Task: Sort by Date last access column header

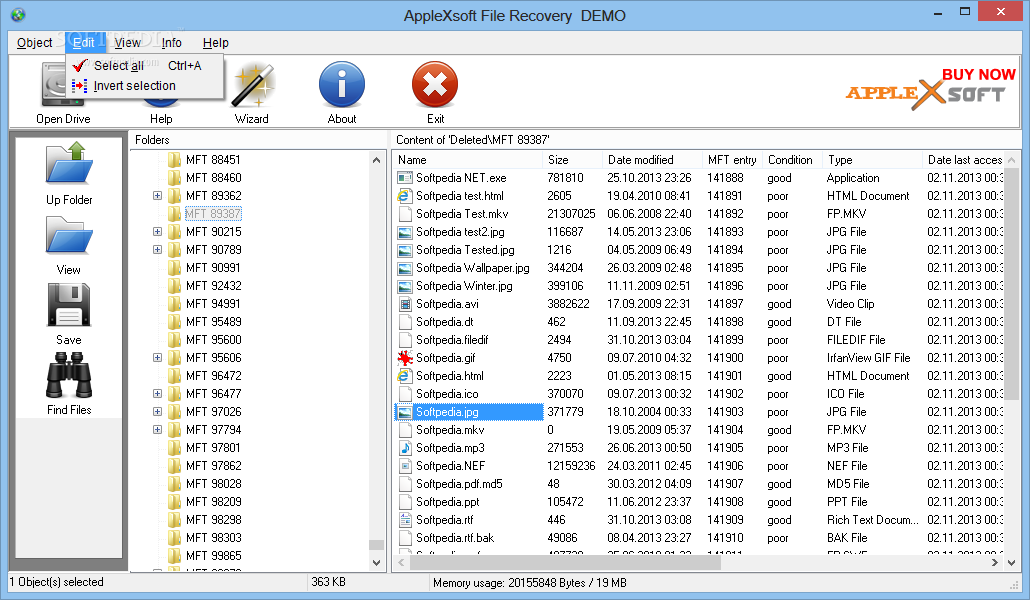Action: click(x=964, y=160)
